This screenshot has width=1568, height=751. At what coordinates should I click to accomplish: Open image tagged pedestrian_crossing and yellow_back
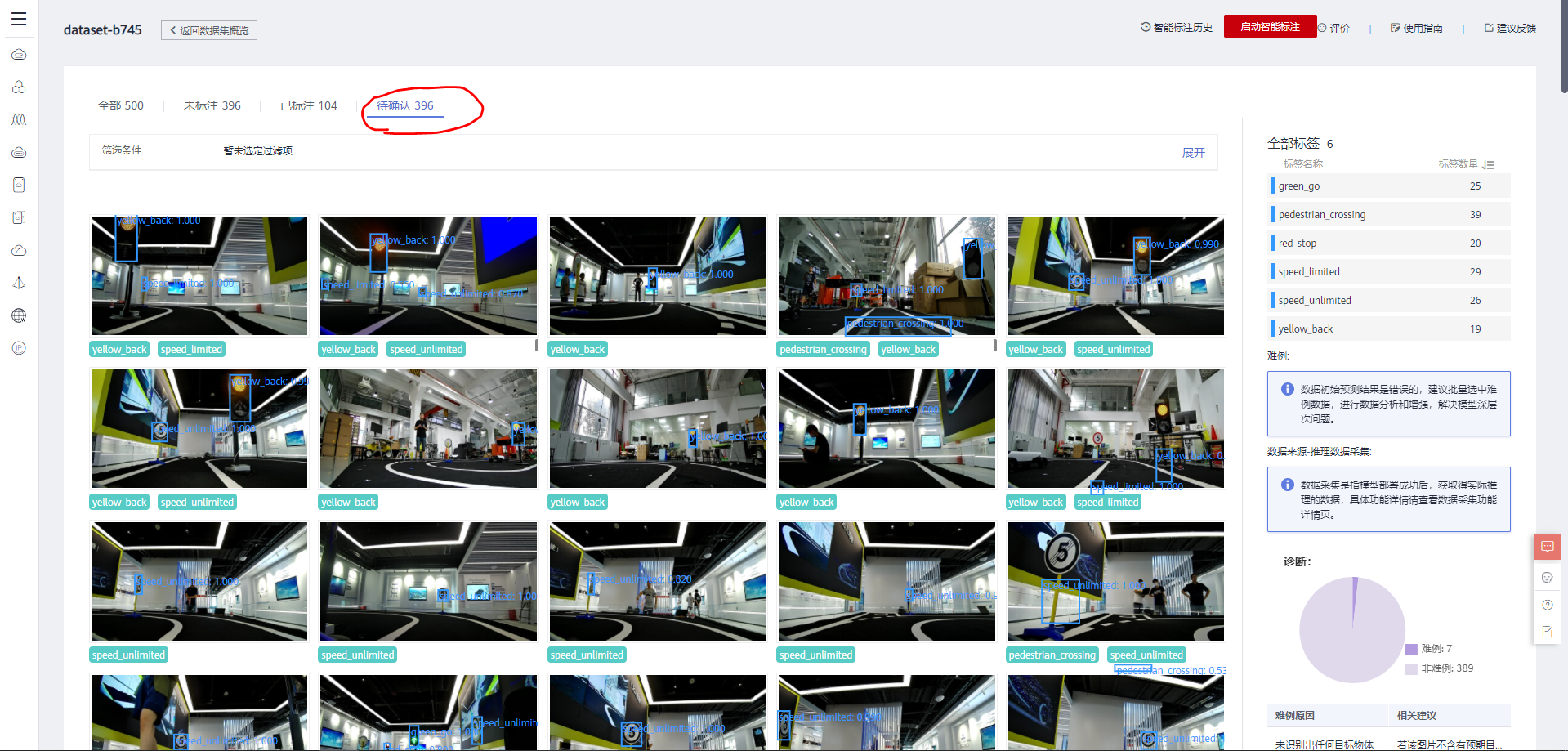pos(887,275)
